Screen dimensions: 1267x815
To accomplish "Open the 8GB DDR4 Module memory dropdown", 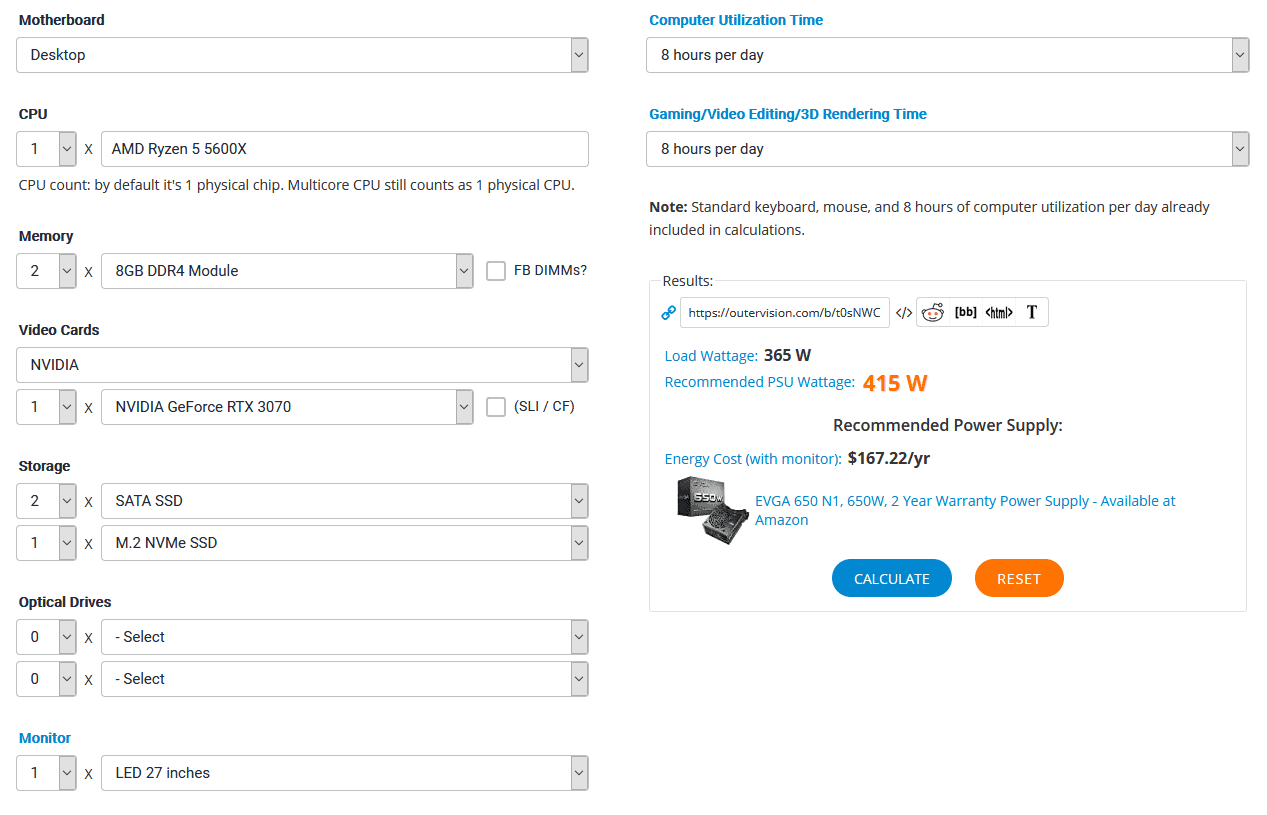I will (287, 271).
